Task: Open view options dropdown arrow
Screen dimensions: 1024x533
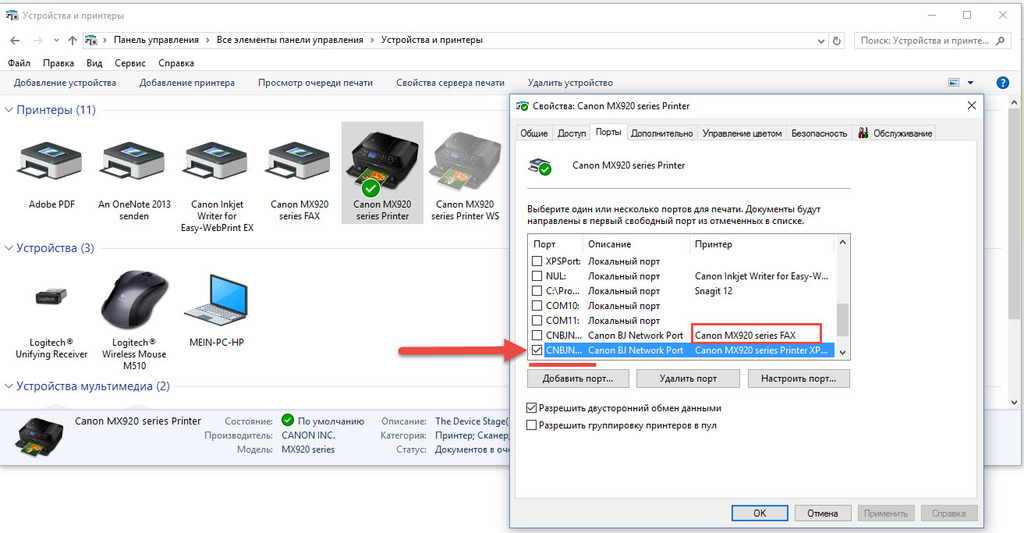Action: click(970, 83)
